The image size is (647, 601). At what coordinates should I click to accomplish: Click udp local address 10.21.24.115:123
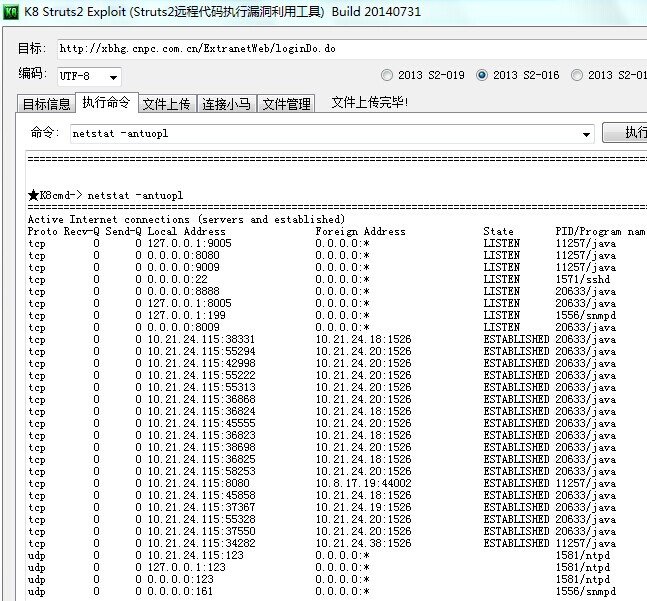[196, 555]
